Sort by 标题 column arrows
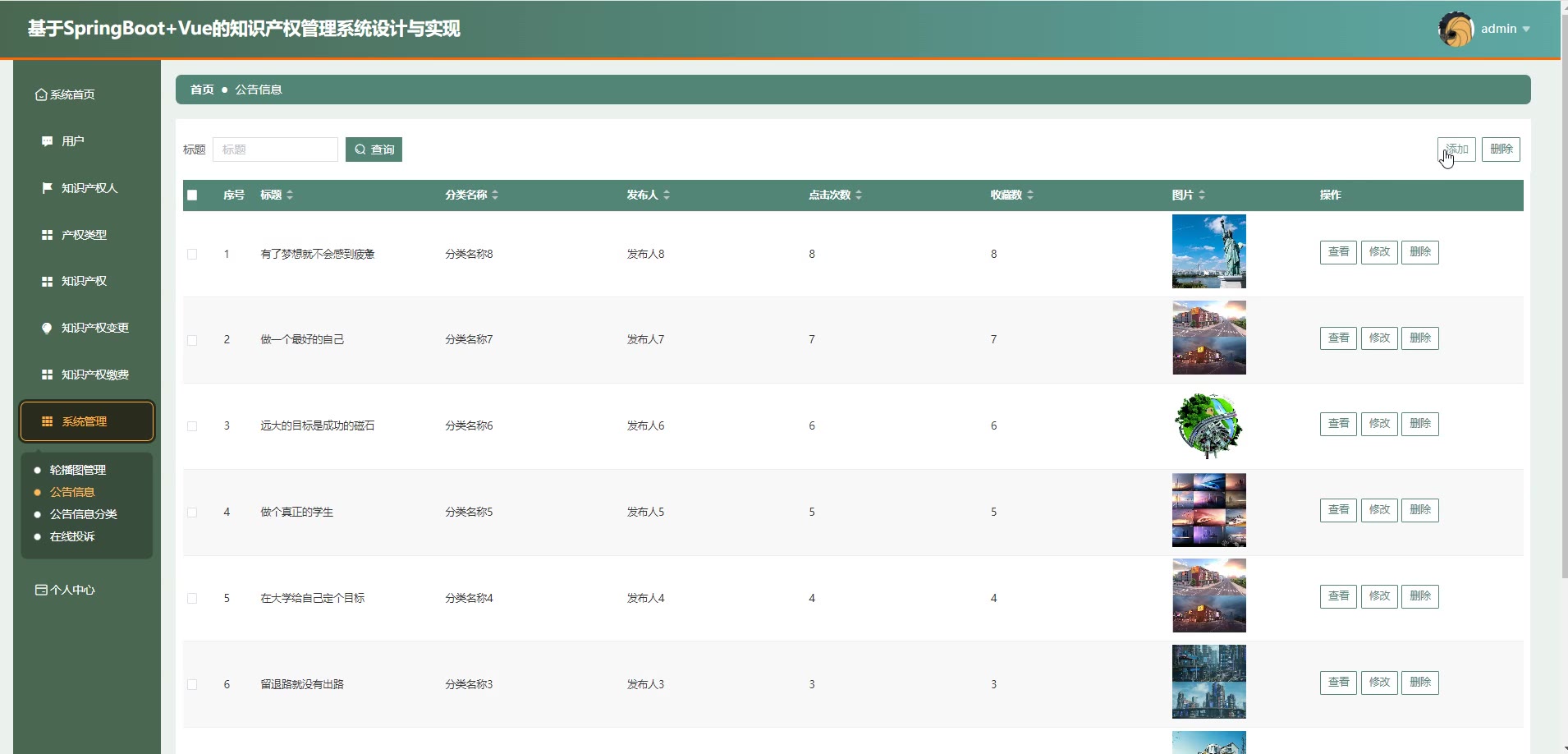This screenshot has height=754, width=1568. (x=290, y=195)
